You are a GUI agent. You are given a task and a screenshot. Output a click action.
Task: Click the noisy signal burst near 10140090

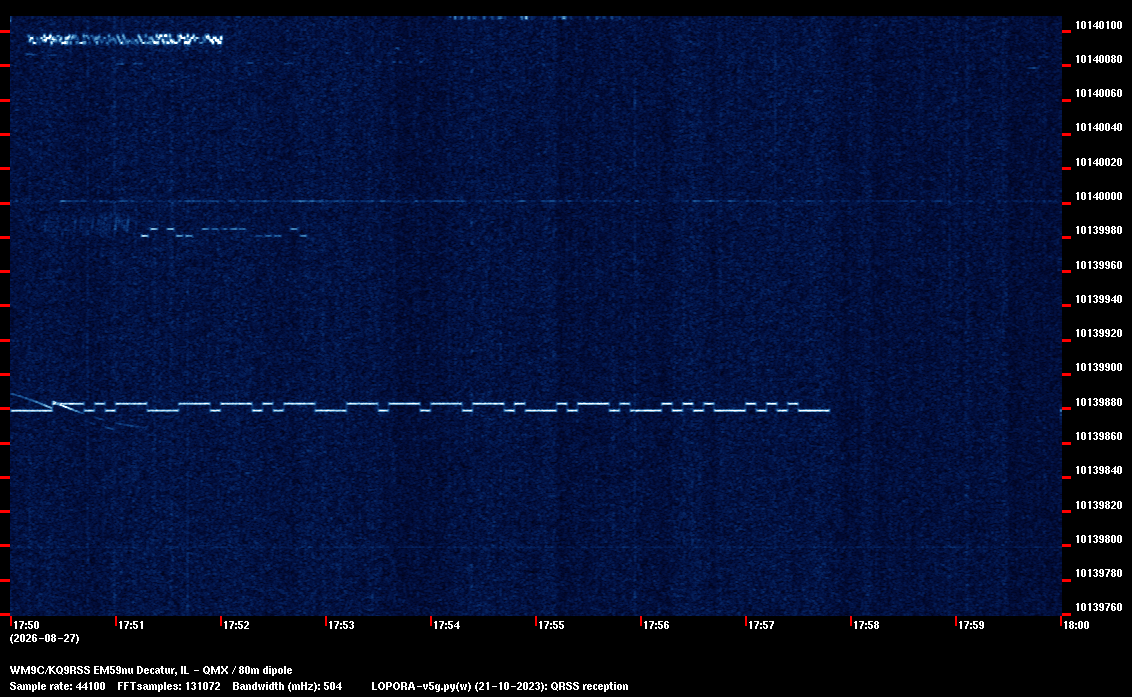125,39
